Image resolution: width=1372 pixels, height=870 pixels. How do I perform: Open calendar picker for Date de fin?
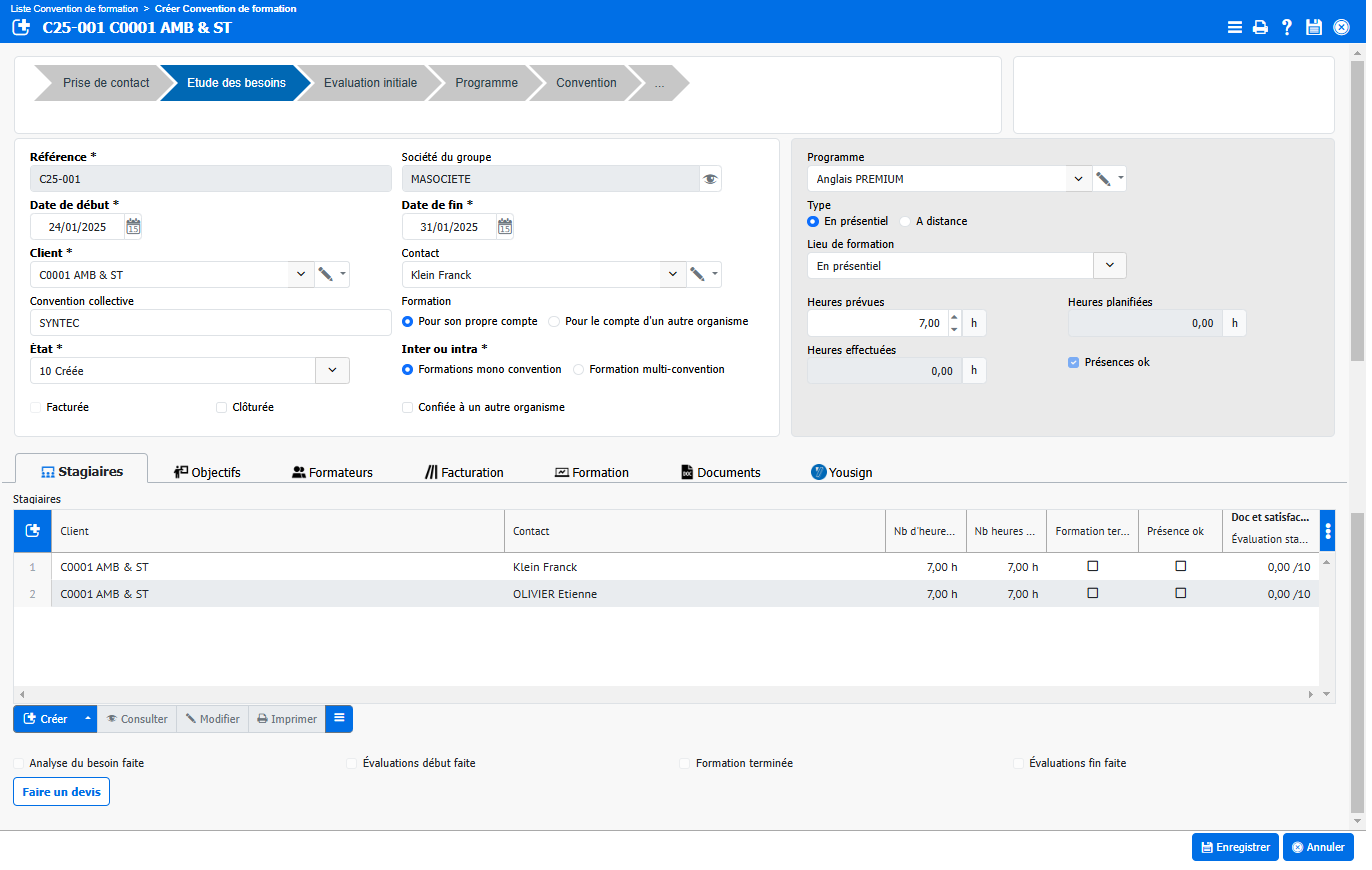[x=505, y=227]
